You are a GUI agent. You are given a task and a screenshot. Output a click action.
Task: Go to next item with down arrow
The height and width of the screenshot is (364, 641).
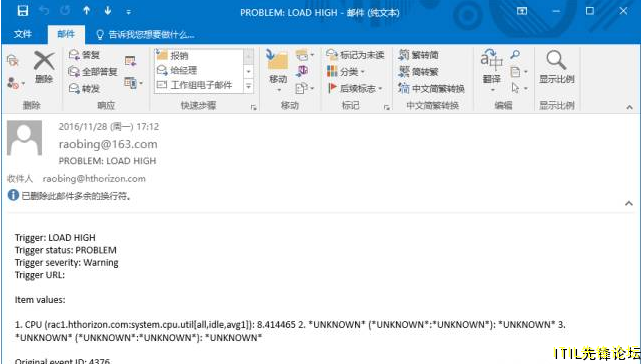click(x=108, y=11)
